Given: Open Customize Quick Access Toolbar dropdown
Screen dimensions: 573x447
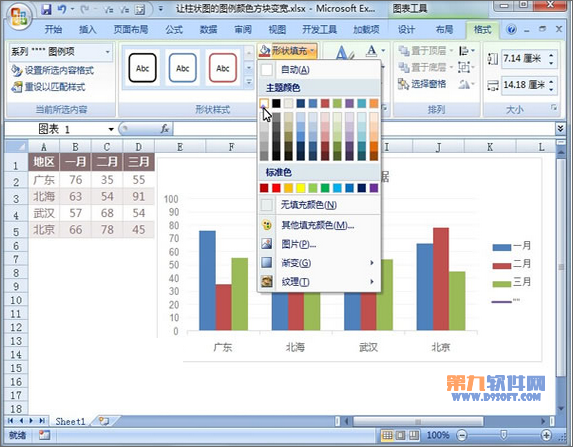Looking at the screenshot, I should [x=161, y=9].
